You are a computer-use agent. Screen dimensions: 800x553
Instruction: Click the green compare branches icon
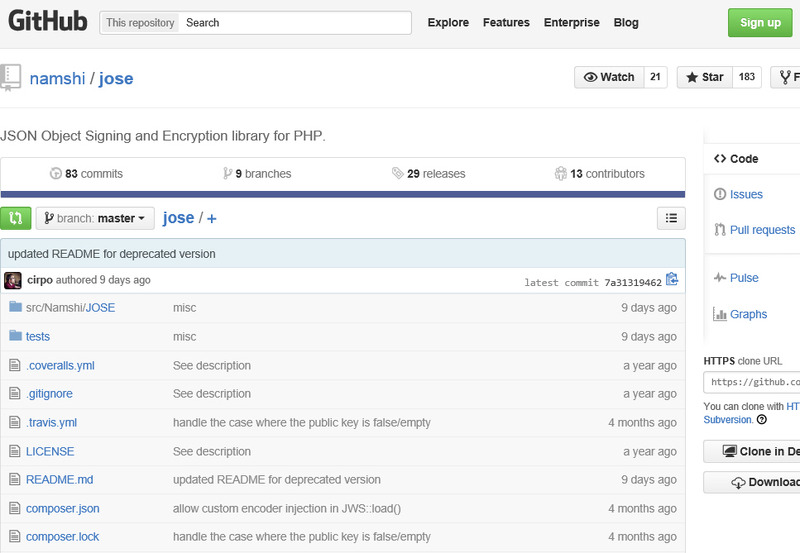coord(16,218)
